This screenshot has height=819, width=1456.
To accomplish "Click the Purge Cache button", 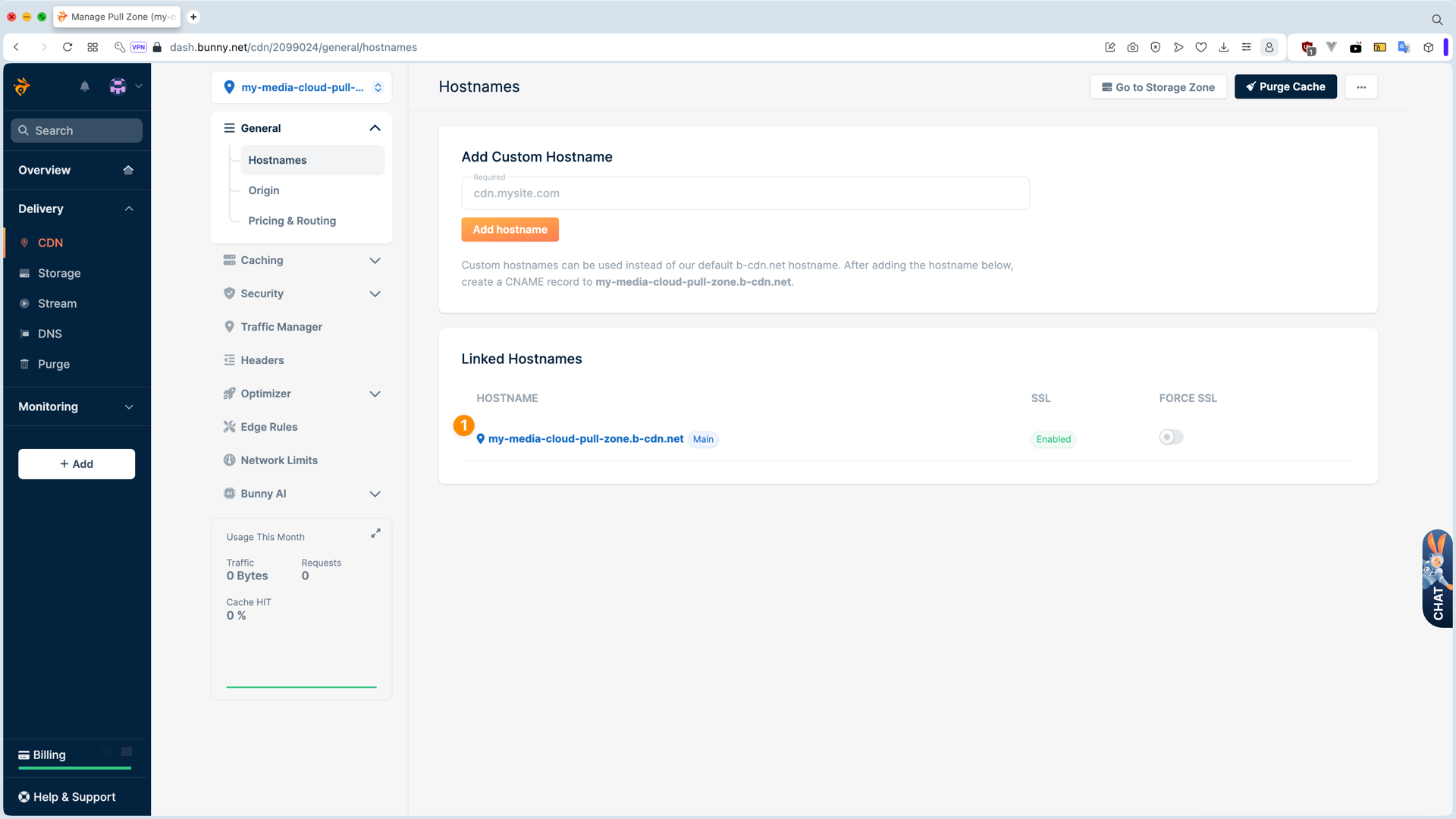I will pyautogui.click(x=1285, y=86).
